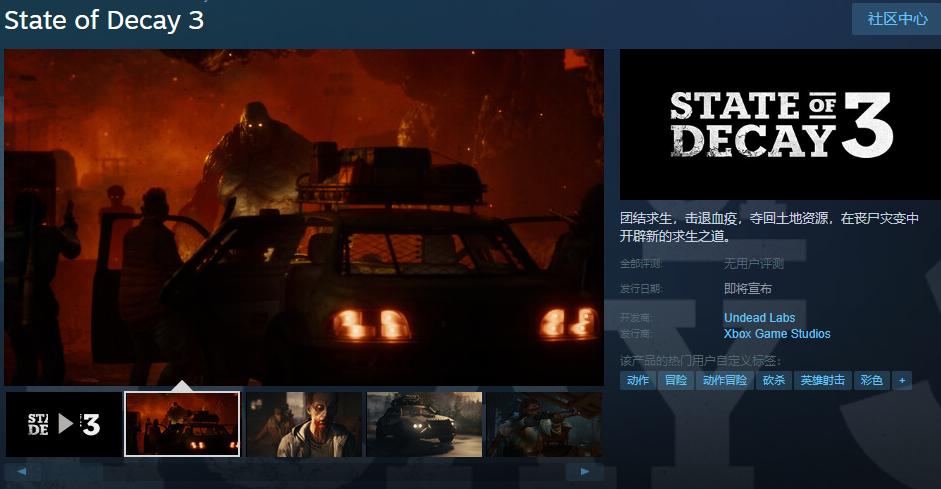Click the 即将宣布 release date text
Screen dimensions: 941x489
coord(747,289)
